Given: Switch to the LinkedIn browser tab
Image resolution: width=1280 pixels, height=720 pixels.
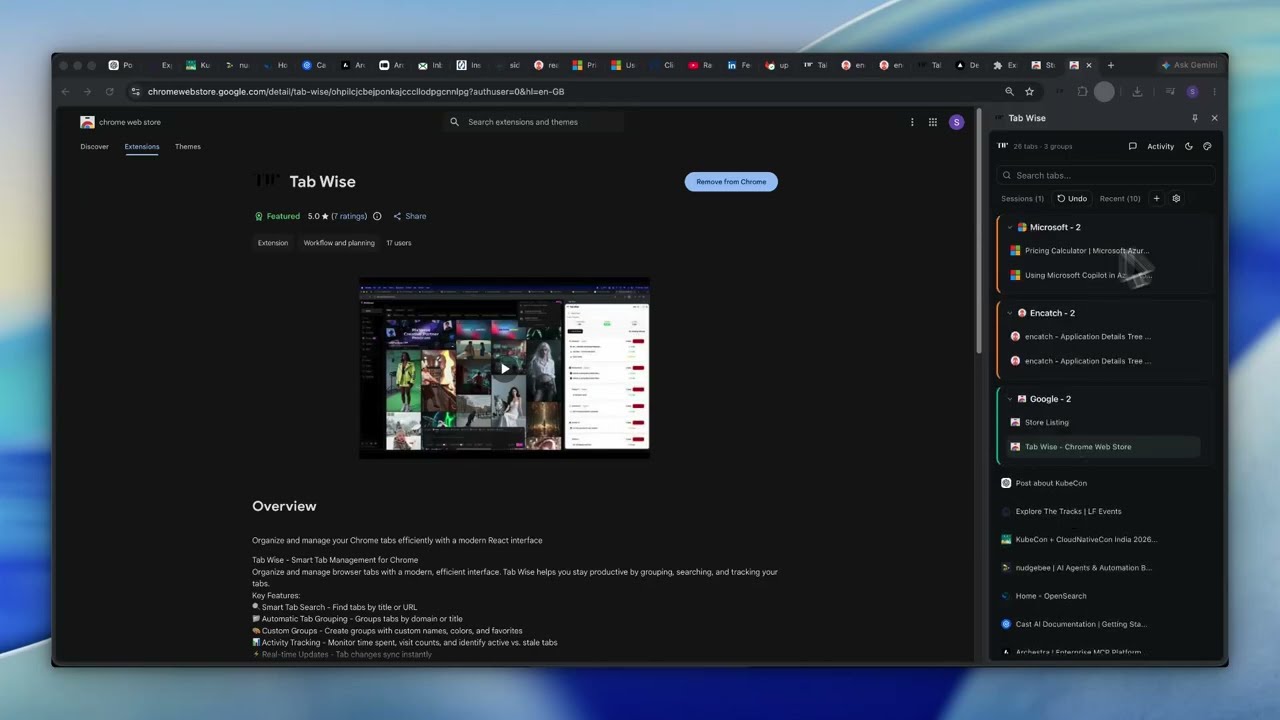Looking at the screenshot, I should 739,65.
